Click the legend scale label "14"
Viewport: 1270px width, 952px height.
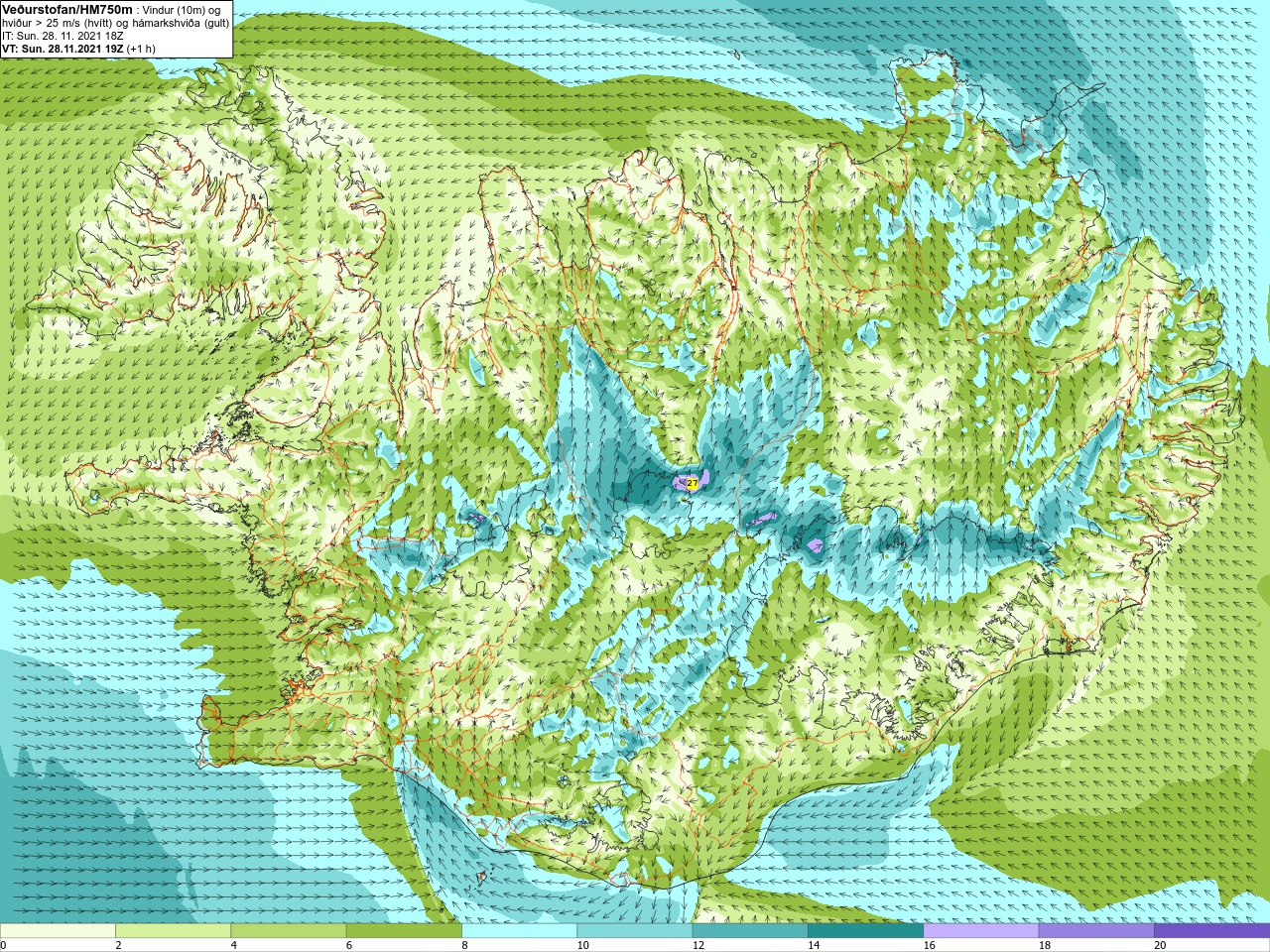pos(814,945)
